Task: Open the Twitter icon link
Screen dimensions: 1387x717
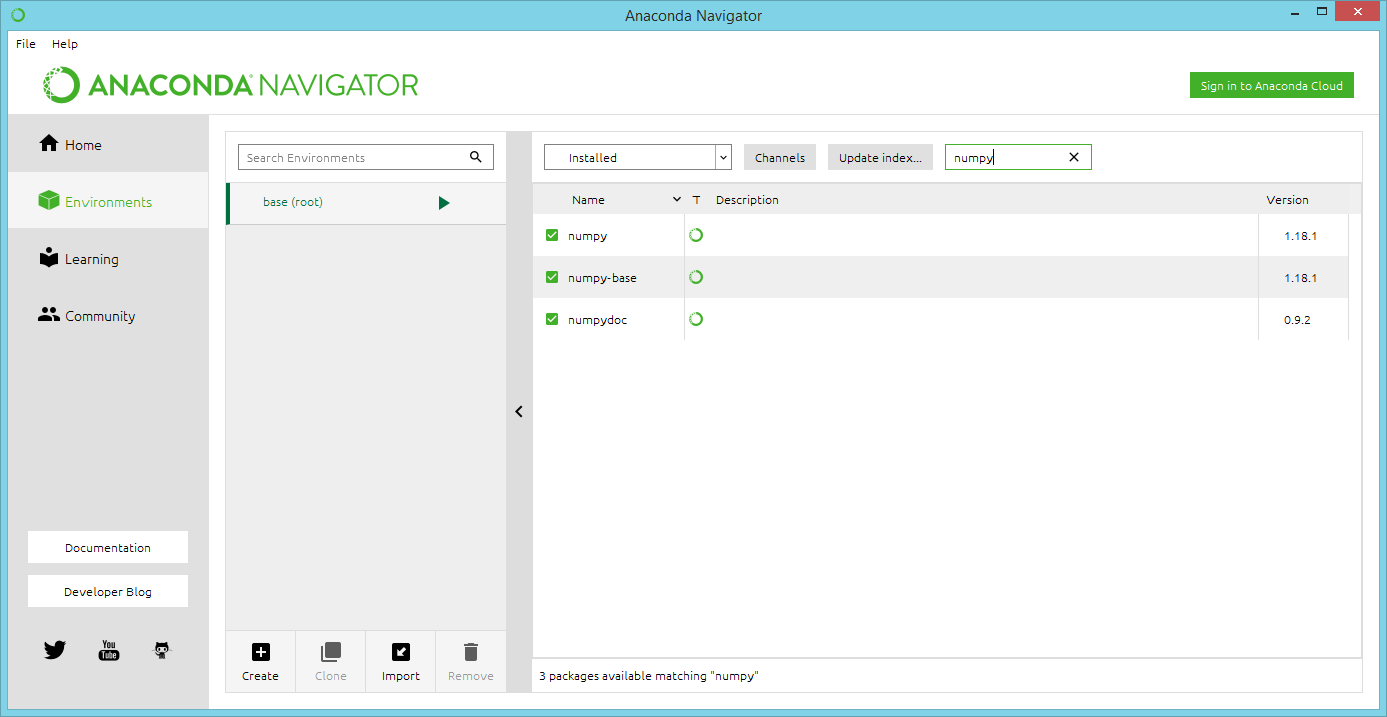Action: point(55,651)
